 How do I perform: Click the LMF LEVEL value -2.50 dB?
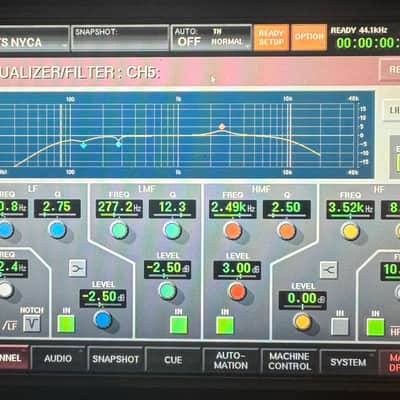[x=167, y=269]
